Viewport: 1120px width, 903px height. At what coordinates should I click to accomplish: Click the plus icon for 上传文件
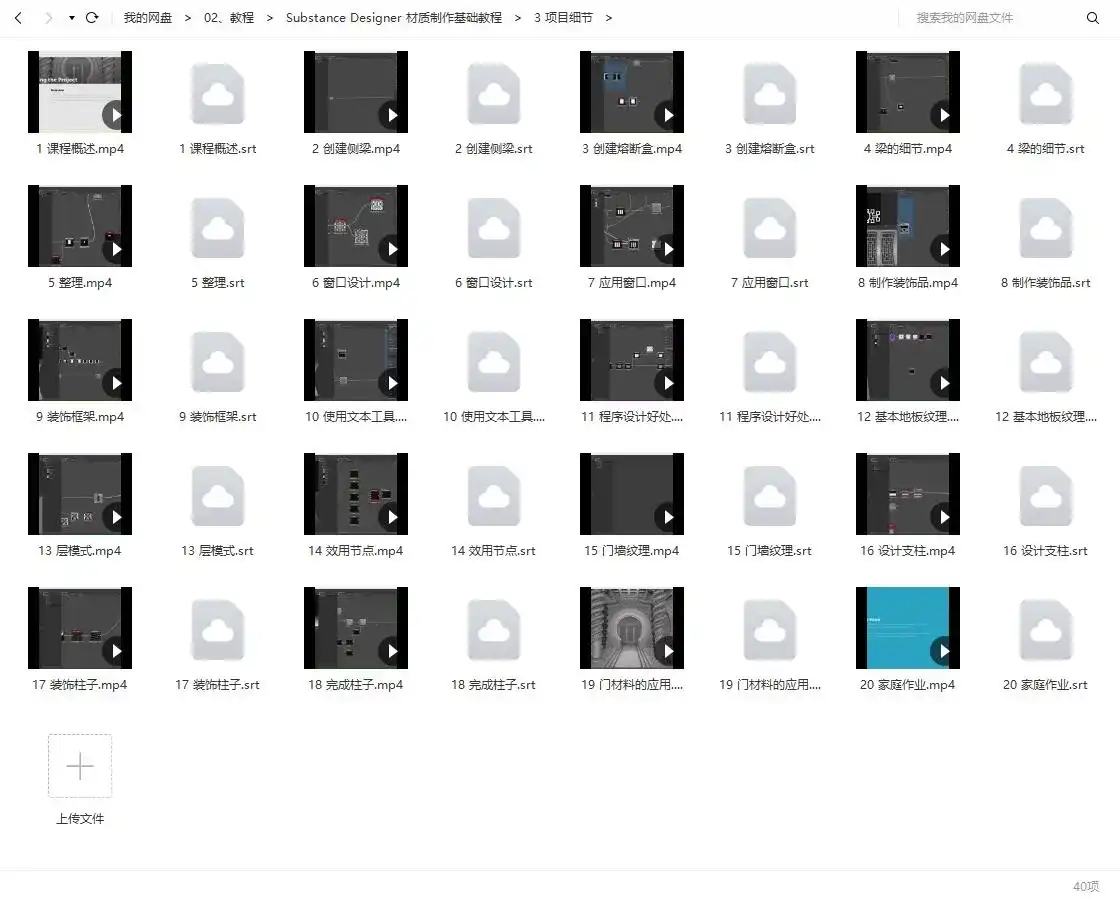80,766
